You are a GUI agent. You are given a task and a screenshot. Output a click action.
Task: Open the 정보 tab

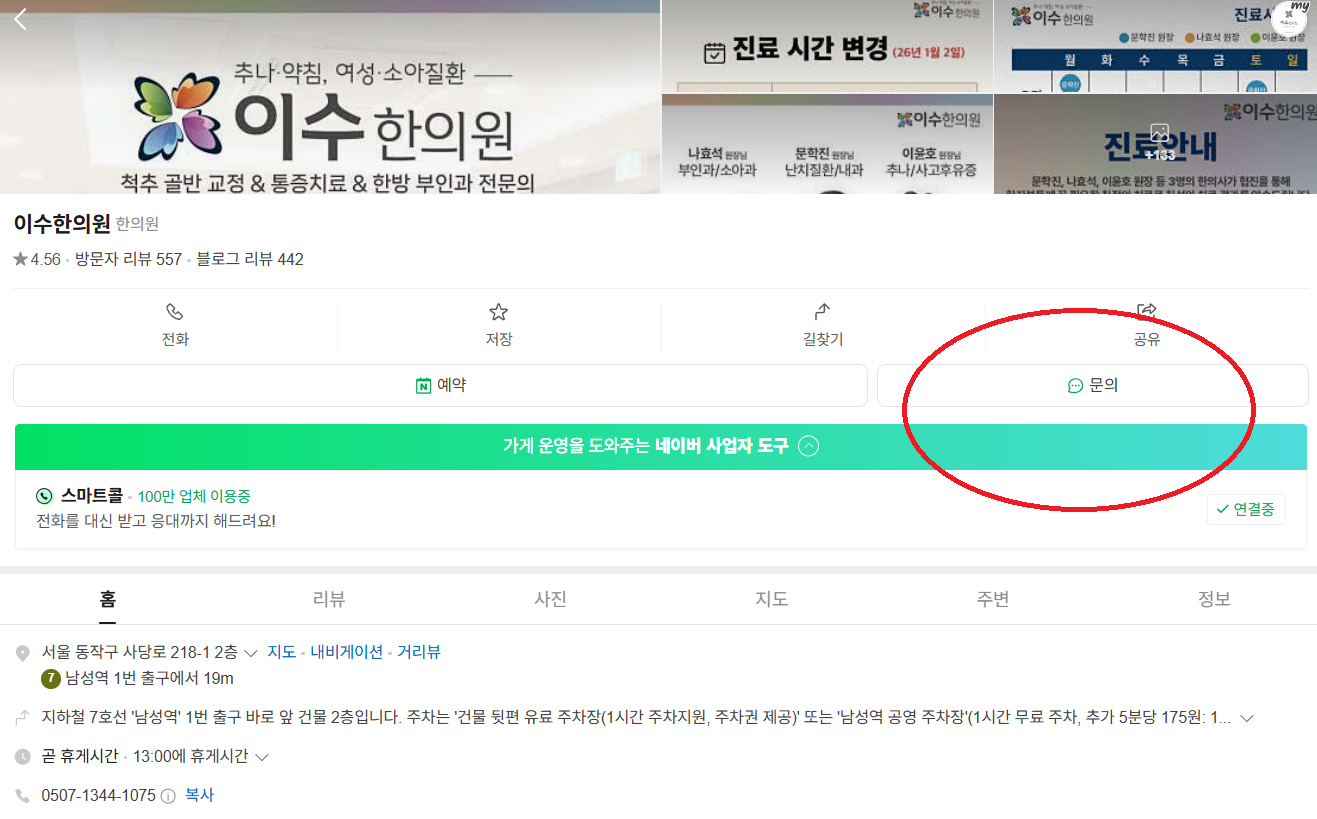[x=1214, y=599]
